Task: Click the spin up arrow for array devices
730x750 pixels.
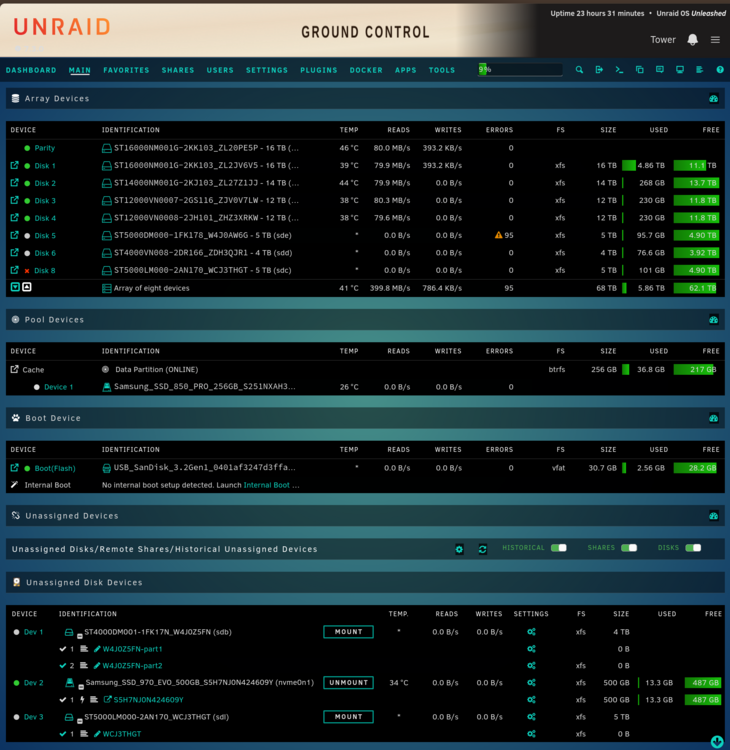Action: 27,287
